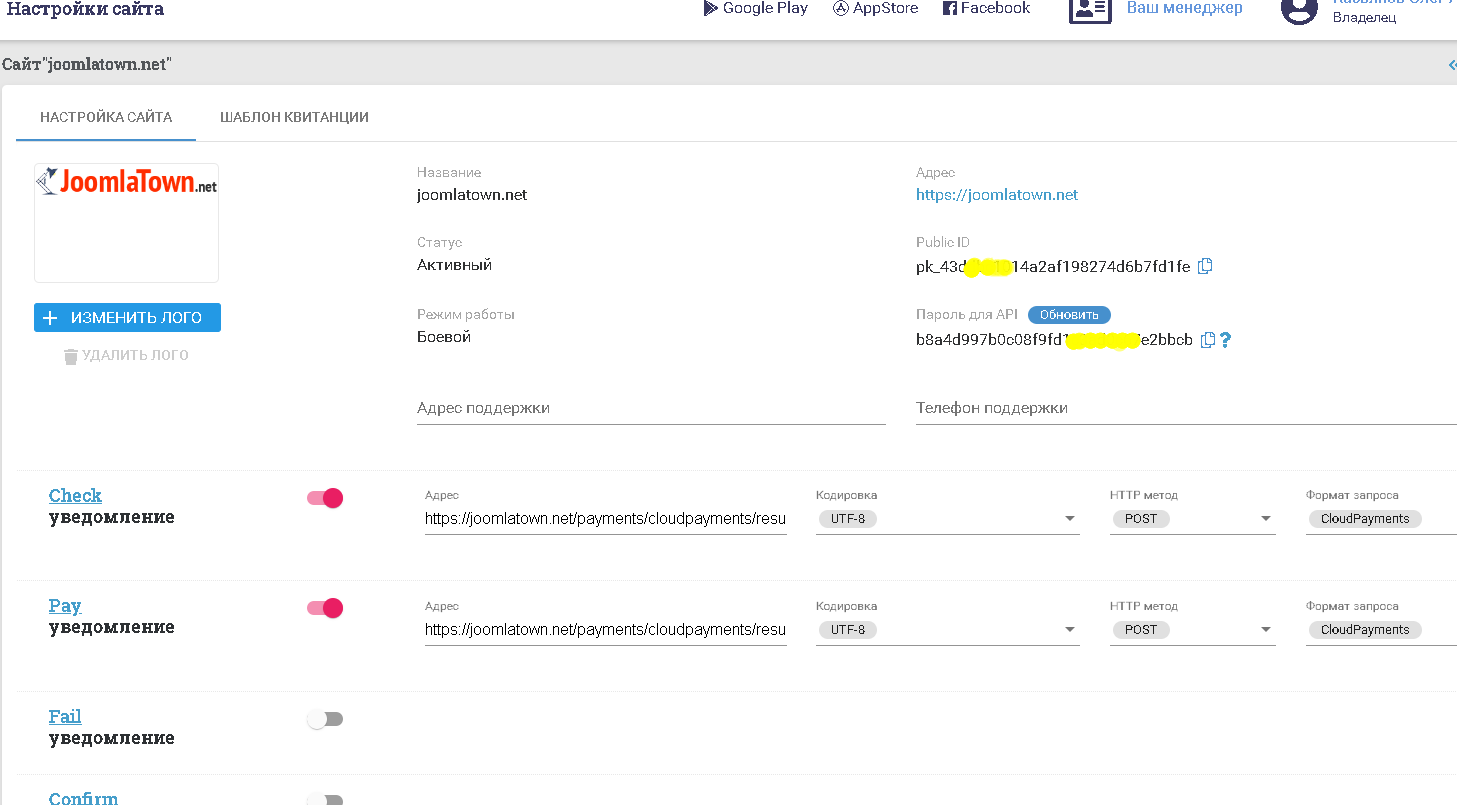The image size is (1457, 805).
Task: Disable the Check notification toggle
Action: pyautogui.click(x=325, y=498)
